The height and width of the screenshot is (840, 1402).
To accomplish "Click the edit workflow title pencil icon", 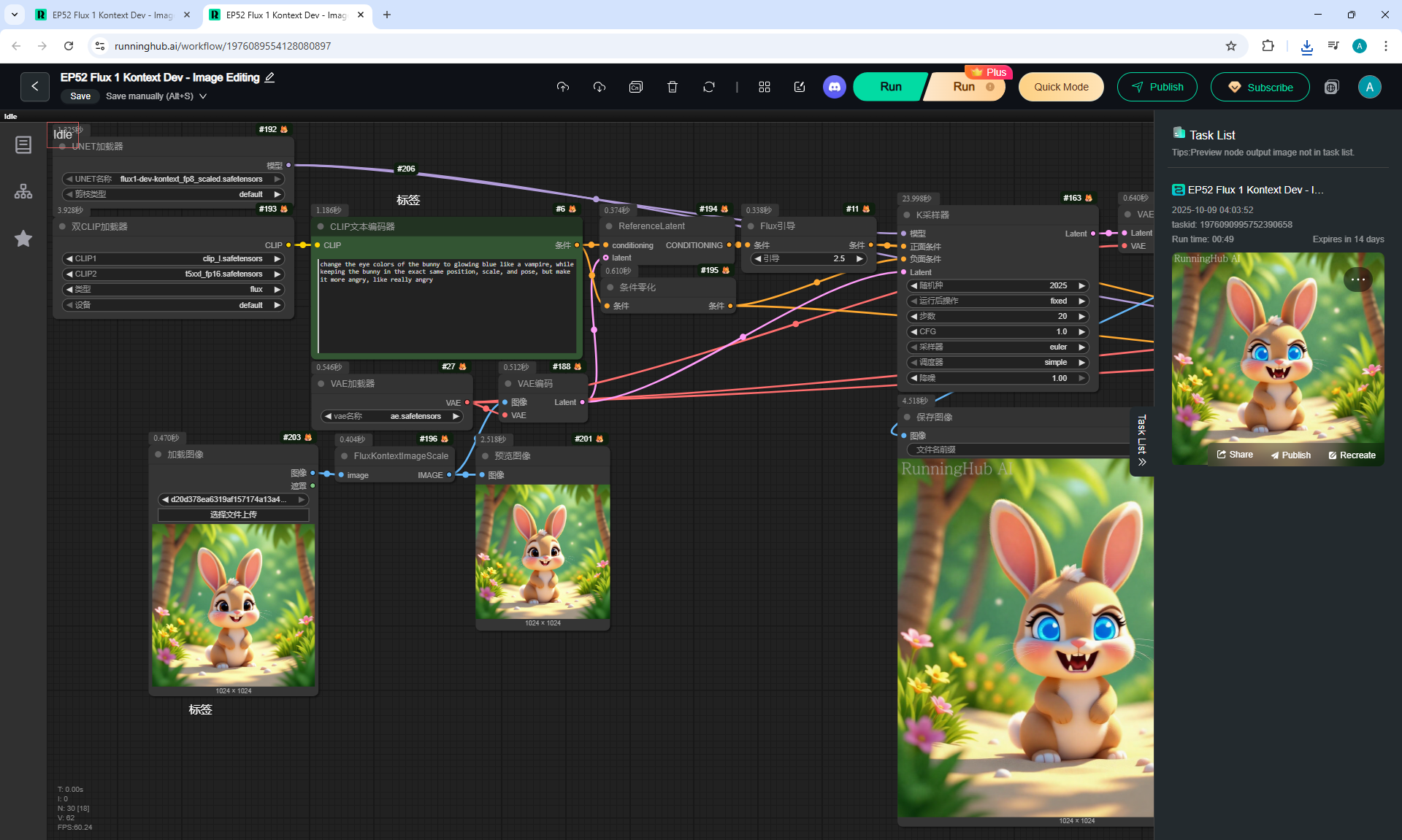I will click(x=269, y=77).
